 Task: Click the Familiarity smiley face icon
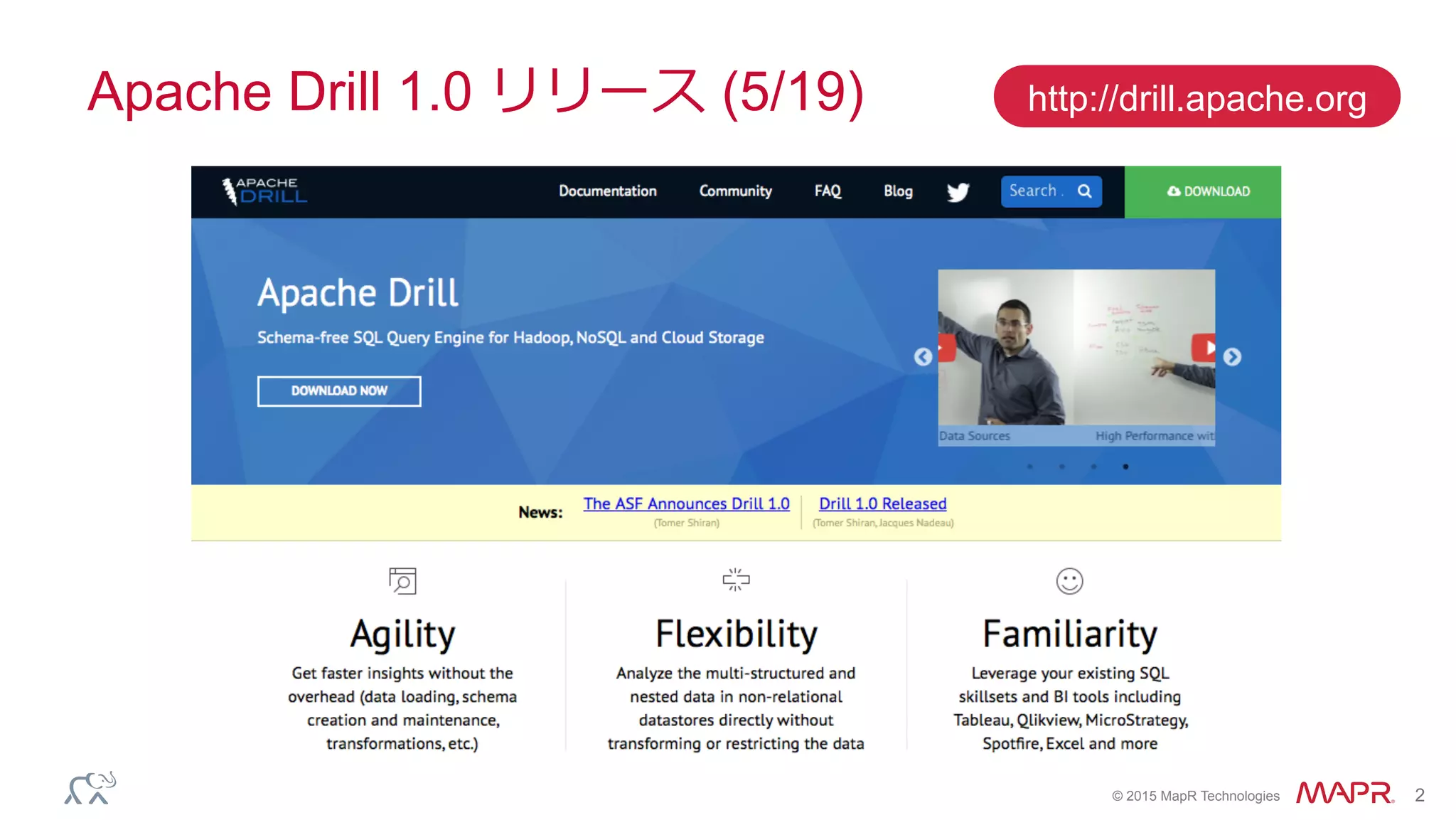coord(1069,581)
